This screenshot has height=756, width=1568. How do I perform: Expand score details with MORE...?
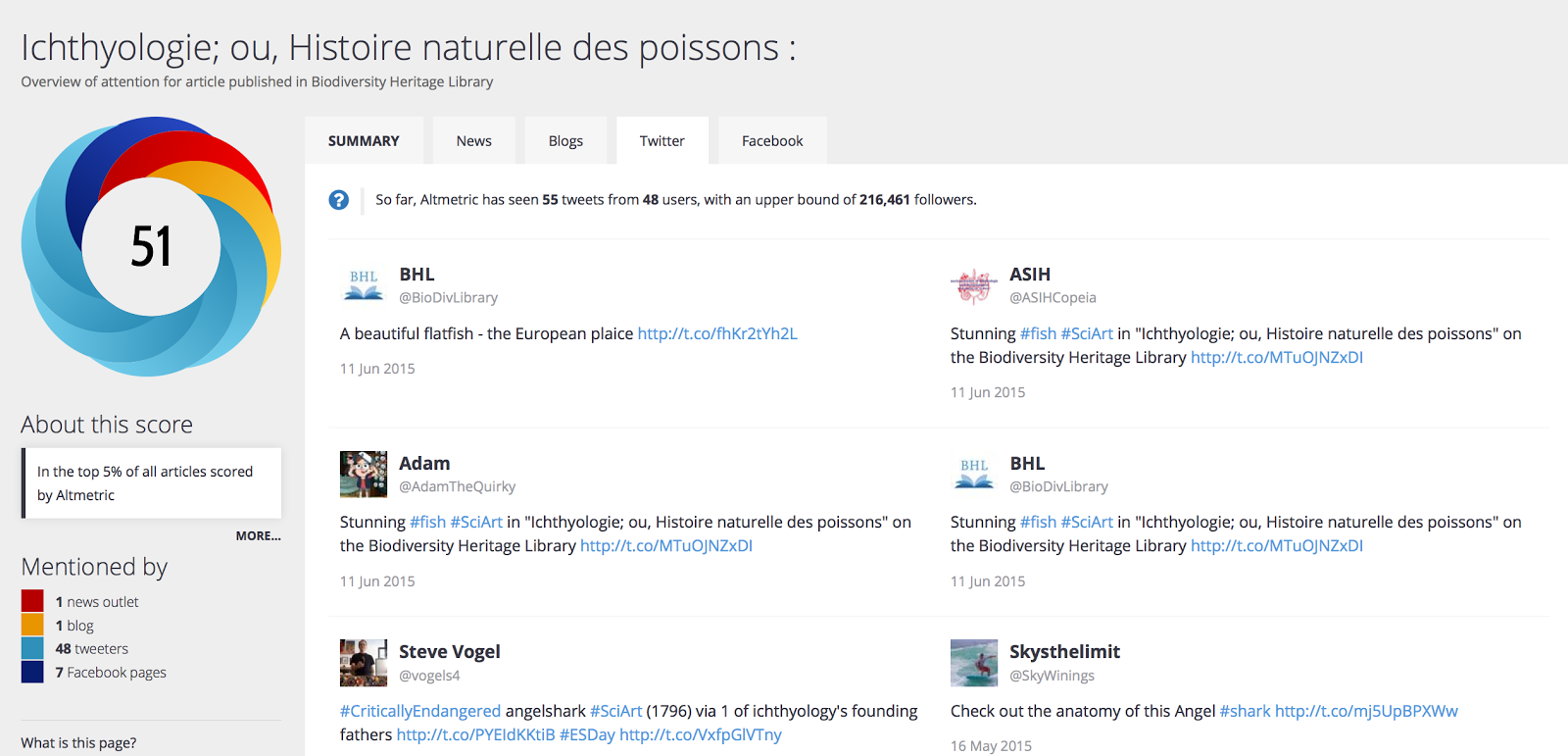point(258,536)
